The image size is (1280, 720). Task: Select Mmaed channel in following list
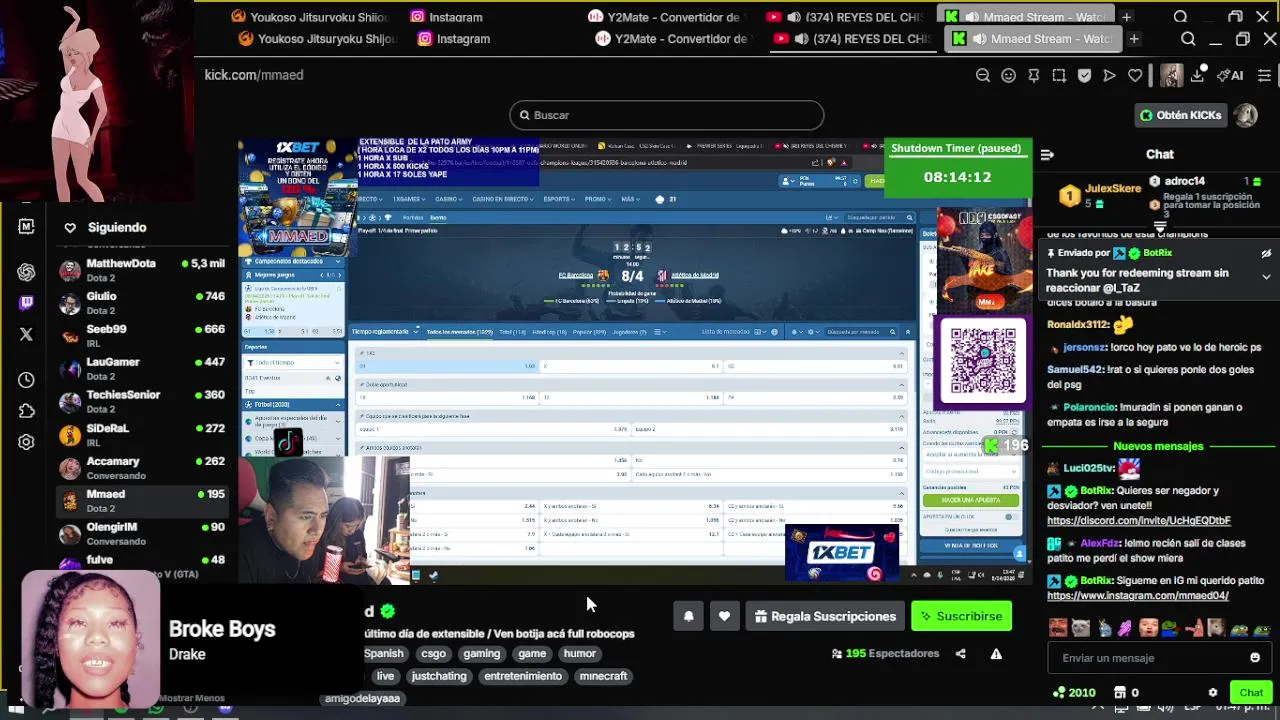point(142,501)
